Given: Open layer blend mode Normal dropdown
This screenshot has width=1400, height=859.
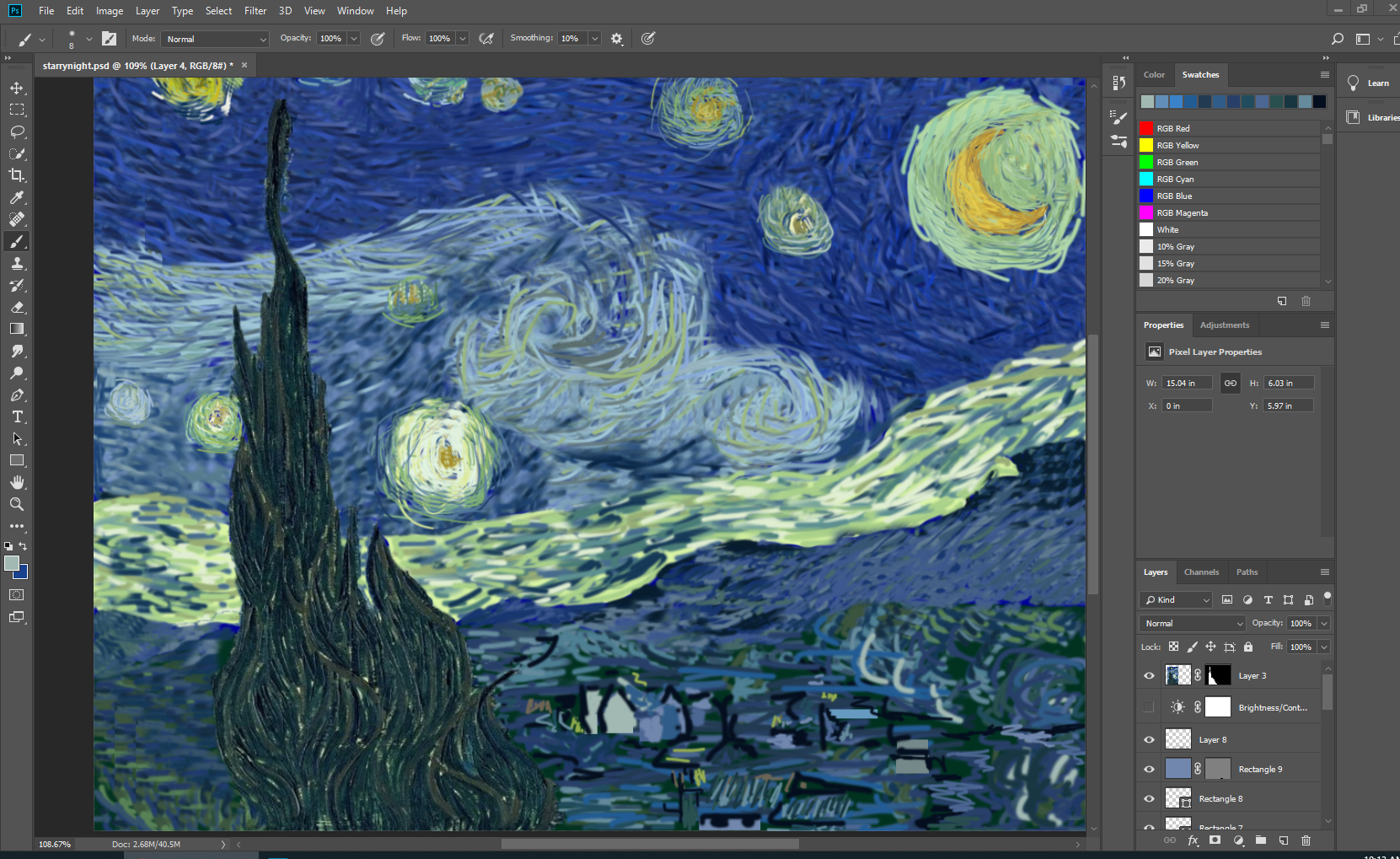Looking at the screenshot, I should click(1193, 623).
